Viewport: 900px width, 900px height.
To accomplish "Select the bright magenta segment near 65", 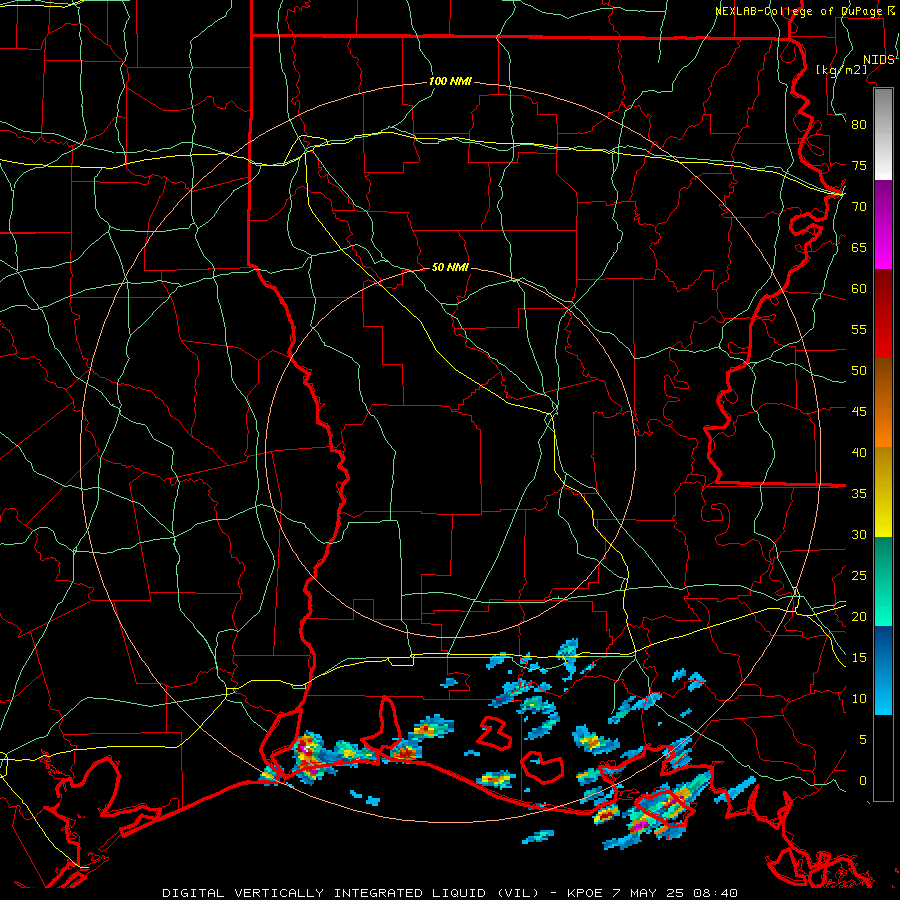I will click(883, 248).
